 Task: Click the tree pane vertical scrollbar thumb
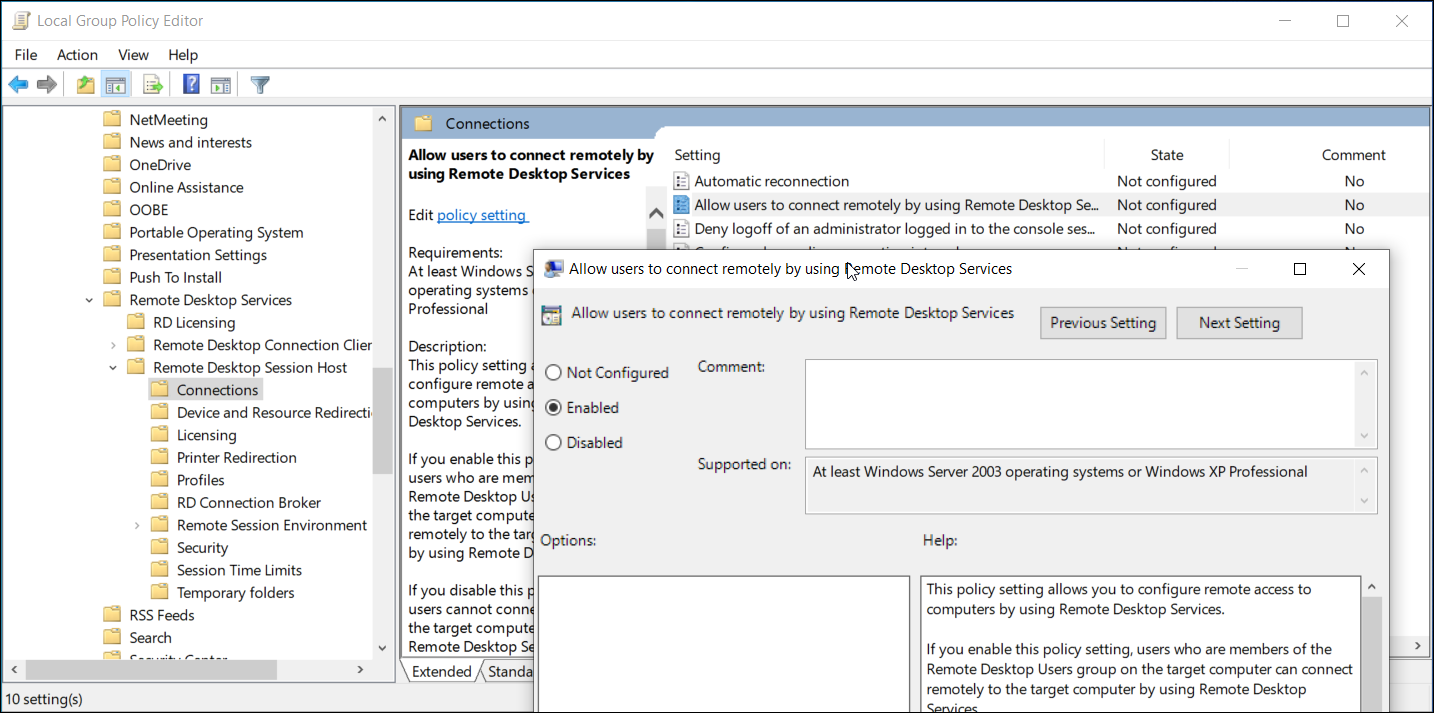382,420
